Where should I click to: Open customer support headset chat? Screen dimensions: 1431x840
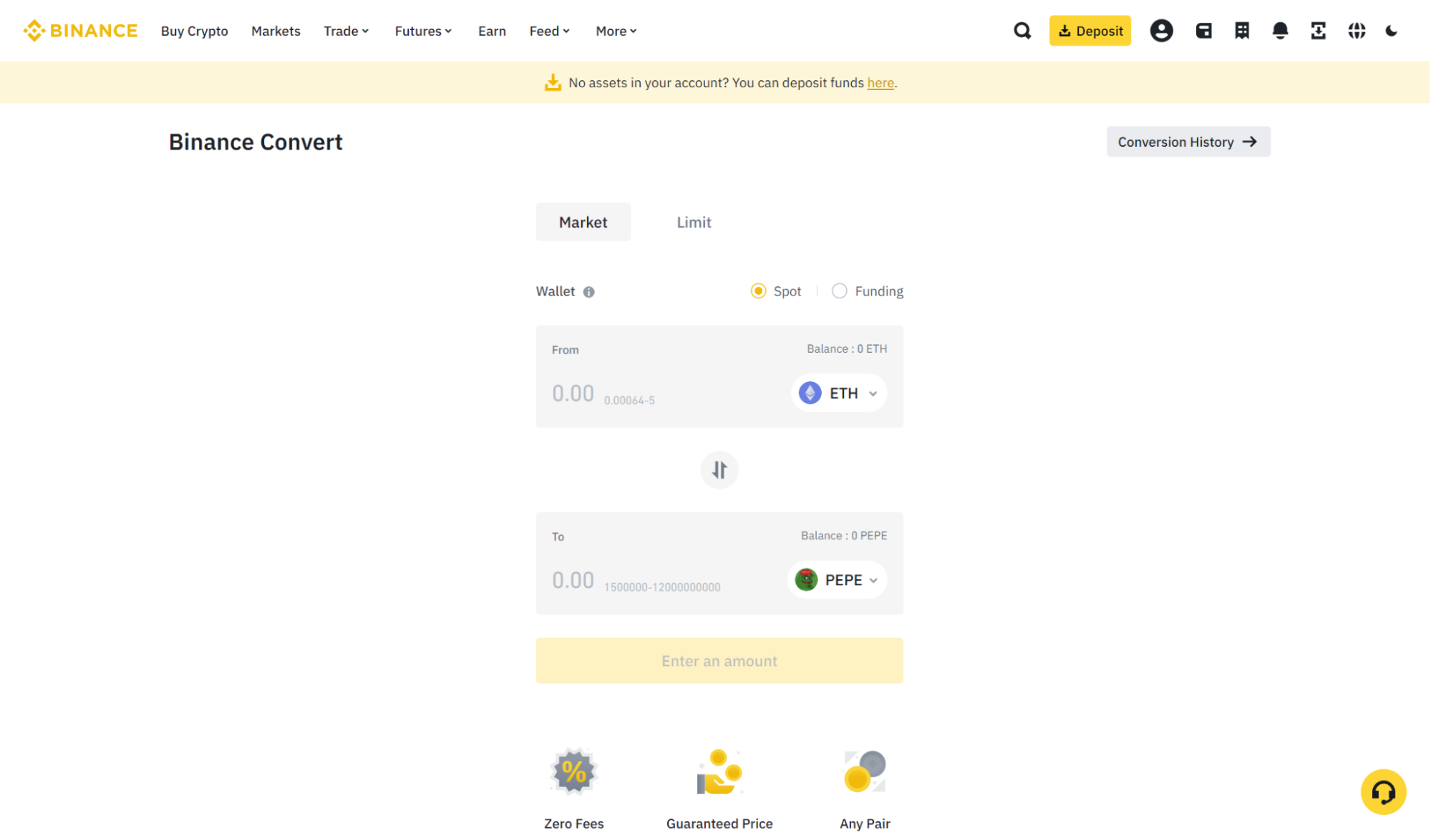[1383, 792]
